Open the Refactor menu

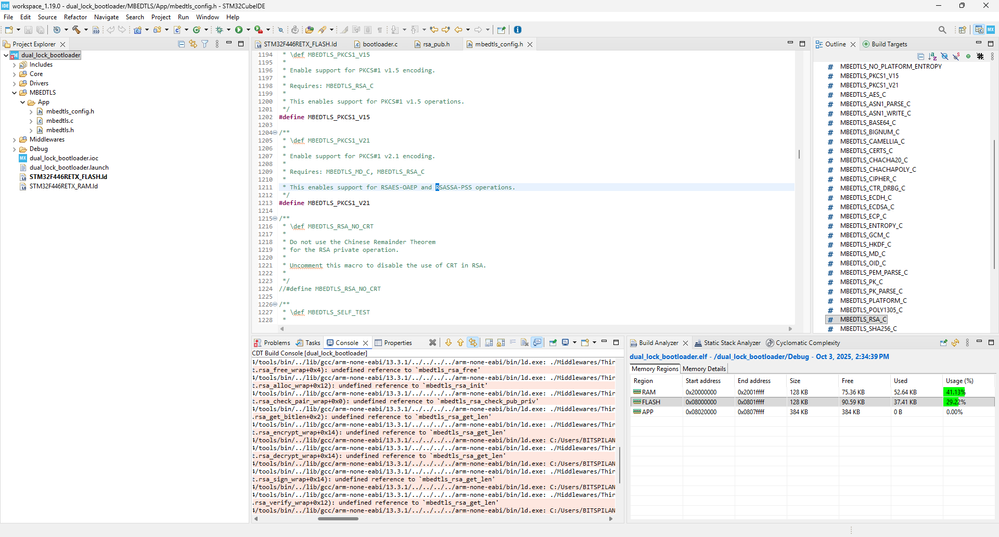(75, 17)
